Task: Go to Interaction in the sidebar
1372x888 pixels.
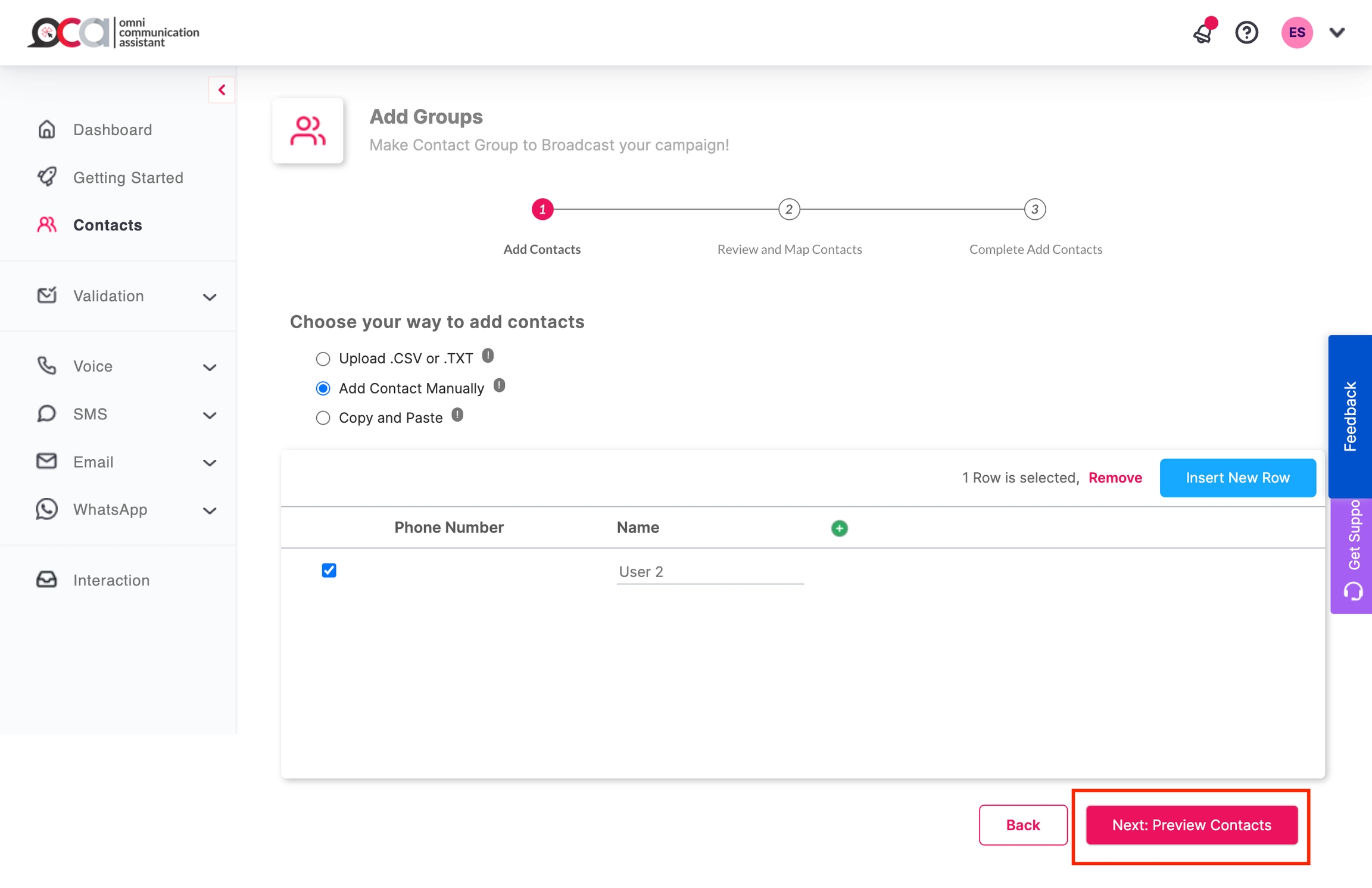Action: pos(111,580)
